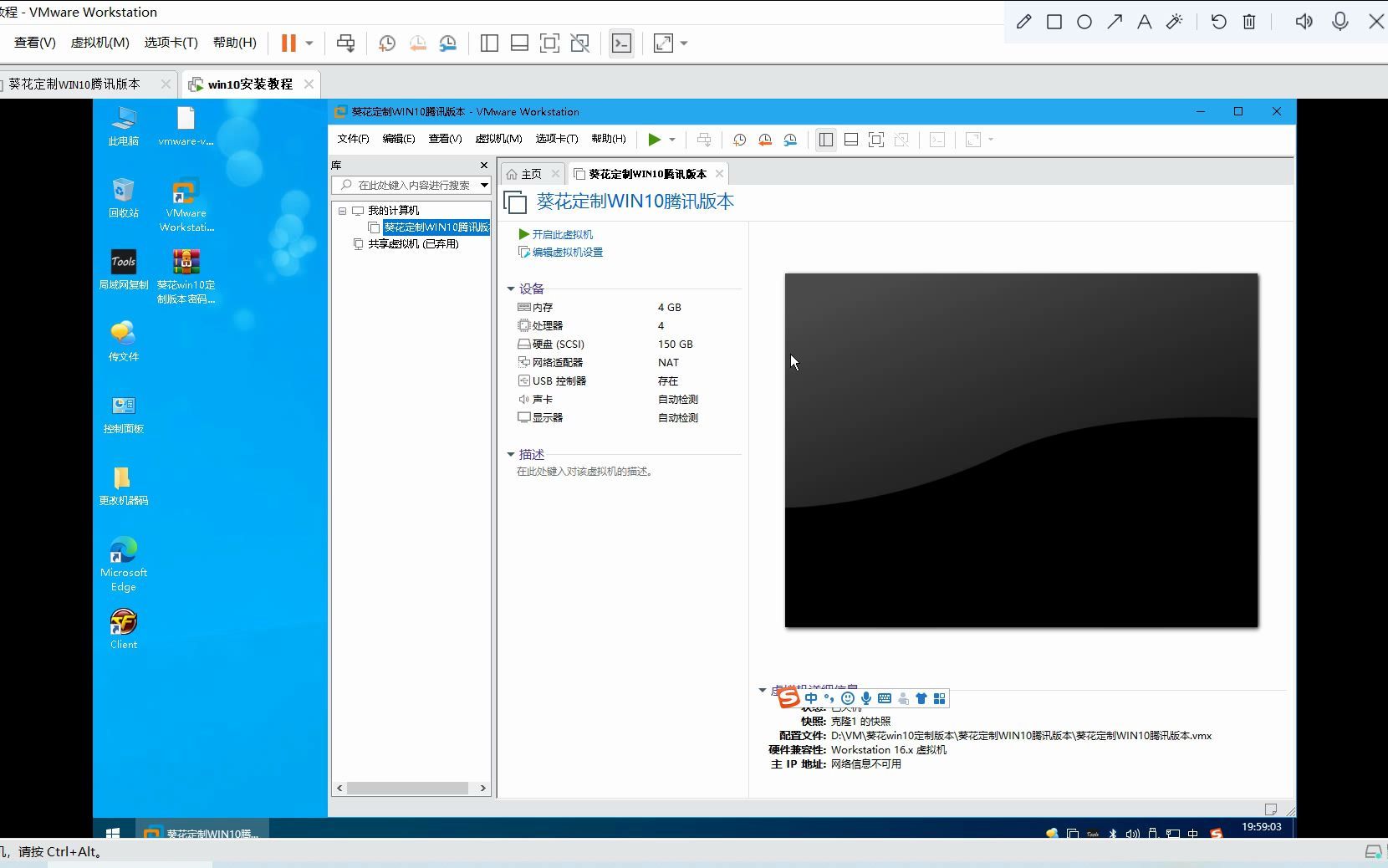
Task: Toggle outer thumbnail bar view icon
Action: coord(519,43)
